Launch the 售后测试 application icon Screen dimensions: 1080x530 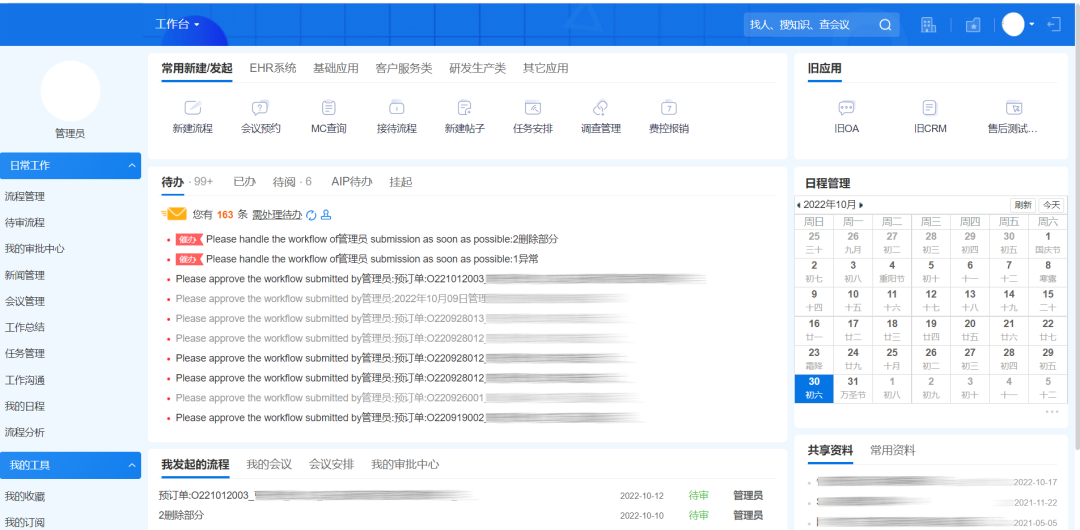[1013, 108]
